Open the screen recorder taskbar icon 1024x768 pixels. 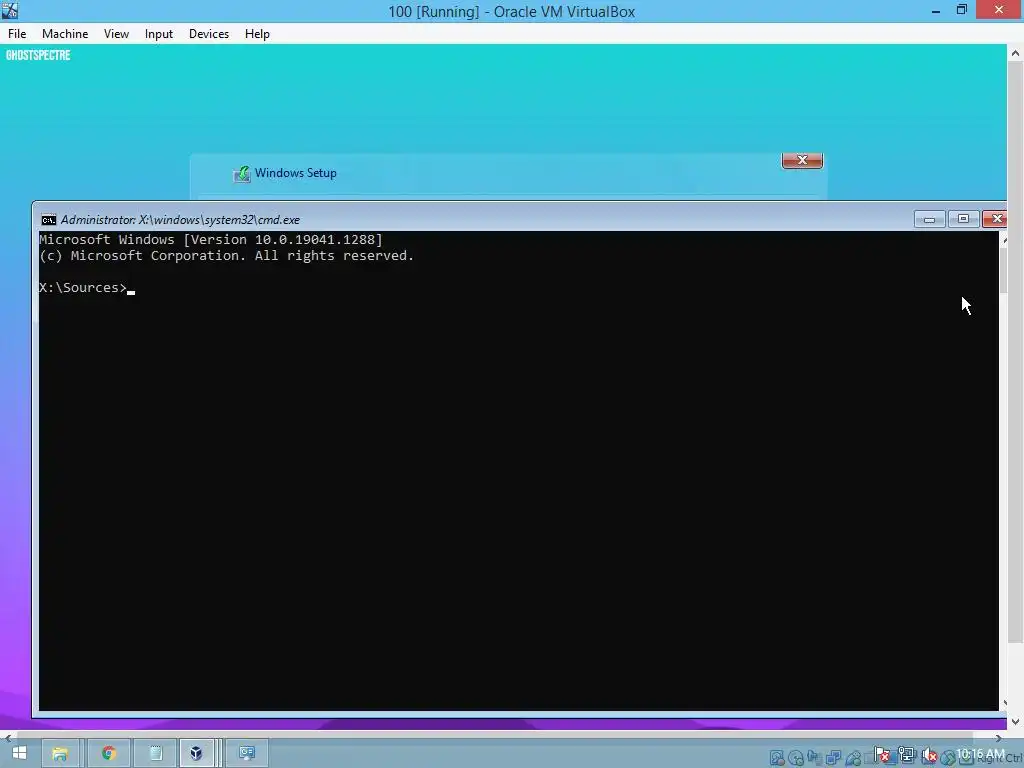246,754
